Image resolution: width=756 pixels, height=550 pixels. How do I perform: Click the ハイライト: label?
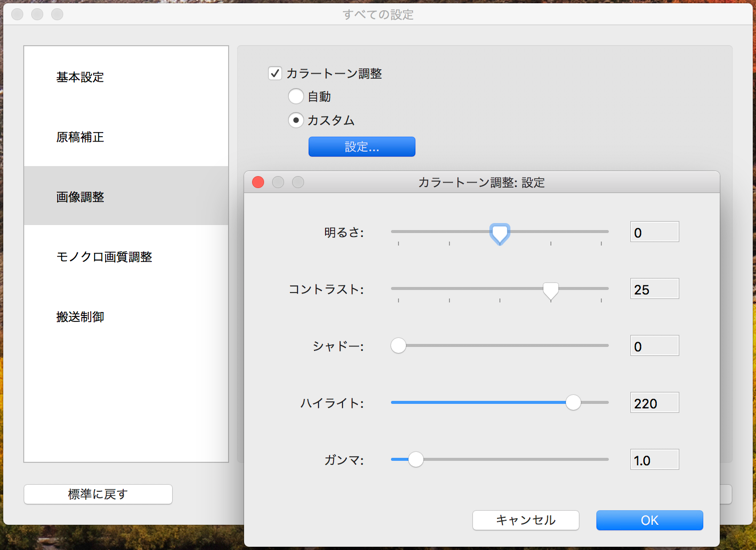(x=332, y=403)
